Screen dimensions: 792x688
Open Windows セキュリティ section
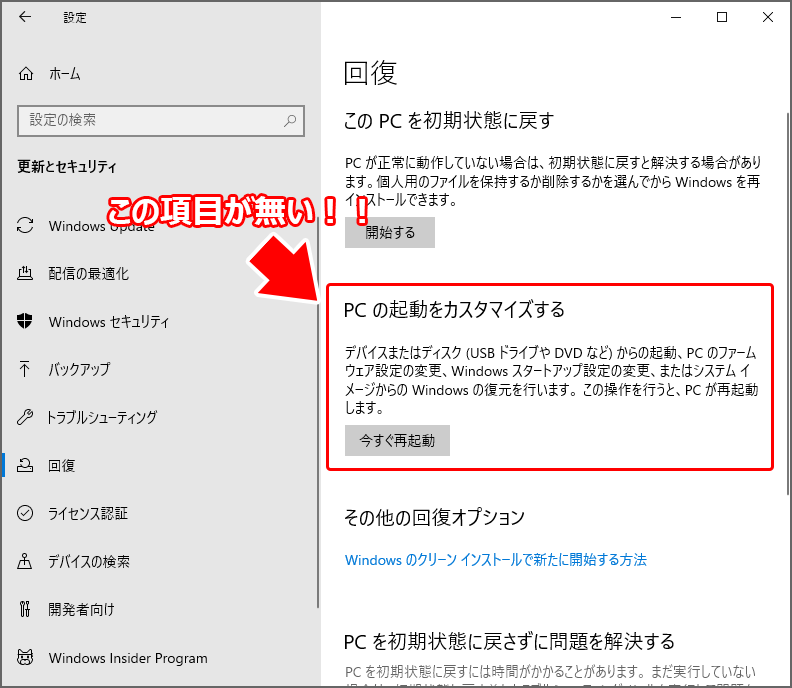pyautogui.click(x=109, y=321)
